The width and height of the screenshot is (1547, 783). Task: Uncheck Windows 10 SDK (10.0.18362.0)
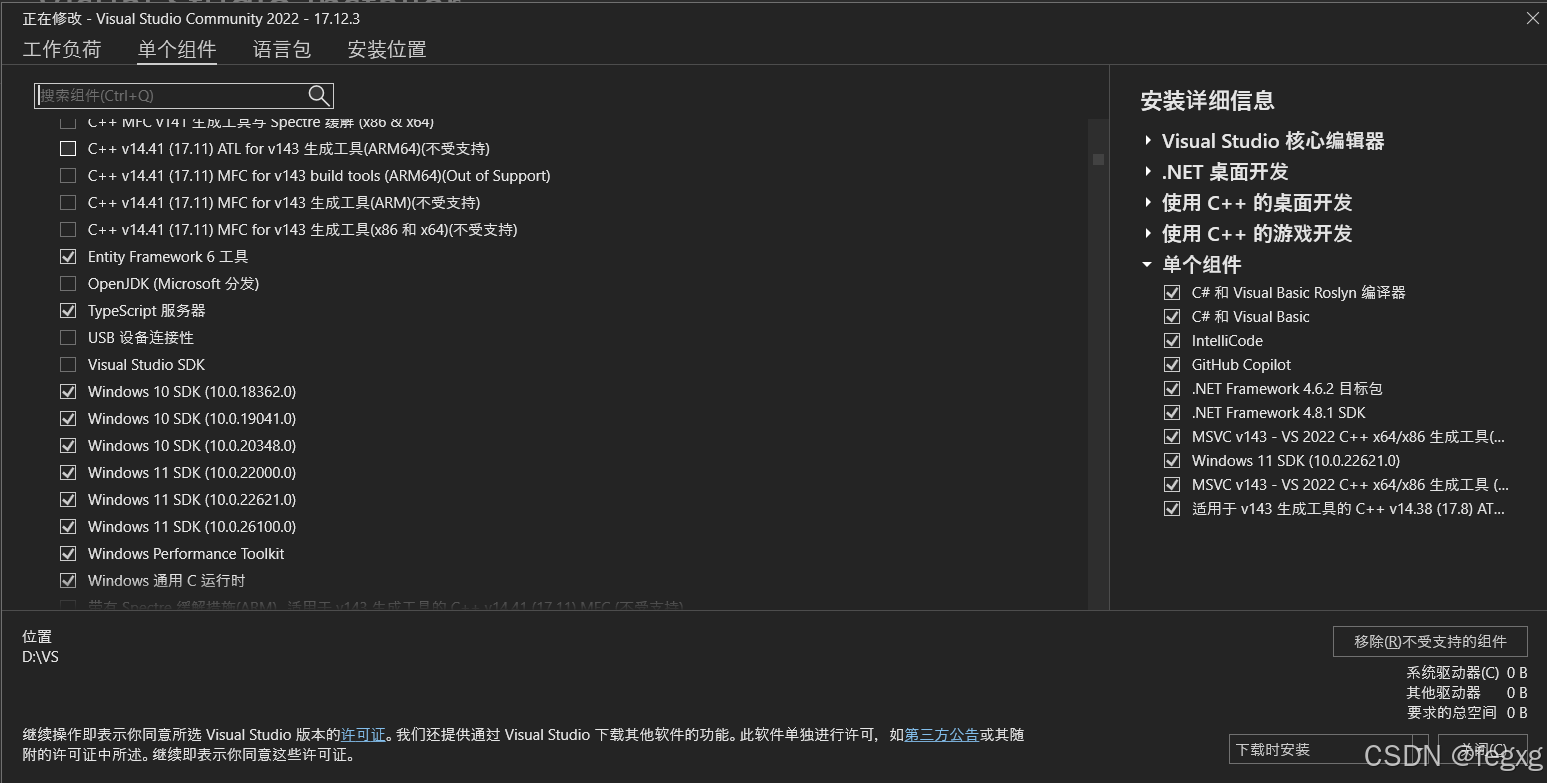(68, 392)
